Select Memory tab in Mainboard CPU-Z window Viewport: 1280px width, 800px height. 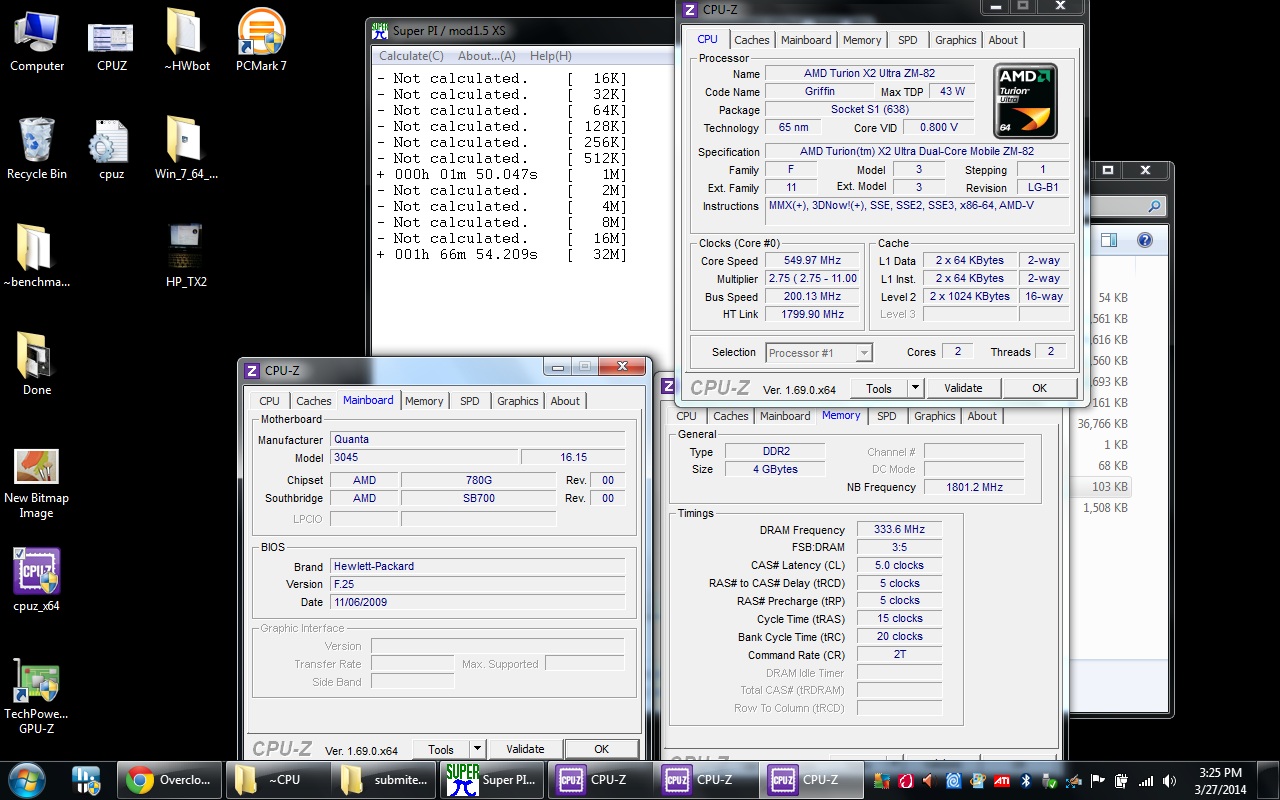(424, 401)
